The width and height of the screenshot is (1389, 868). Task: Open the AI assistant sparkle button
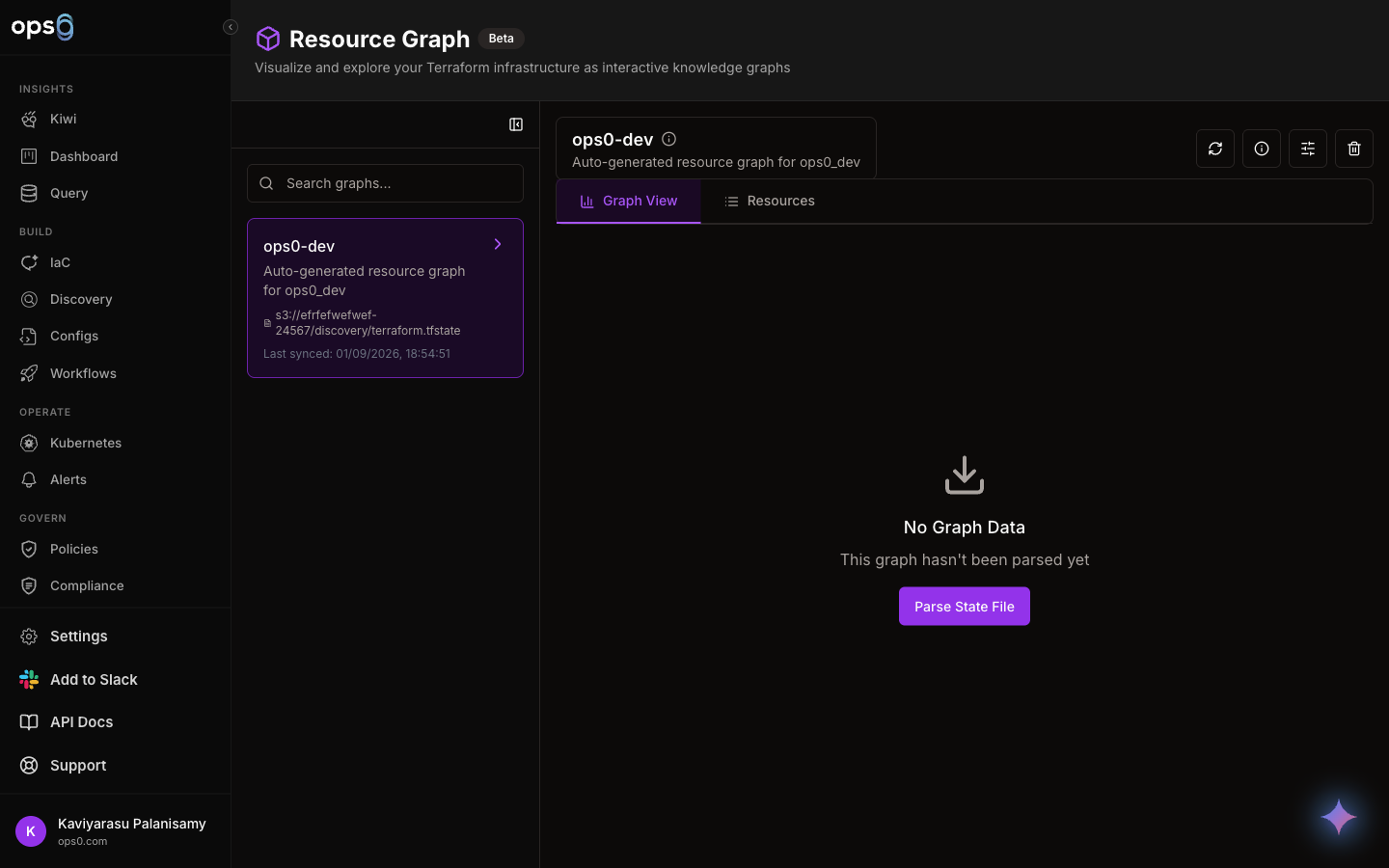(x=1339, y=817)
